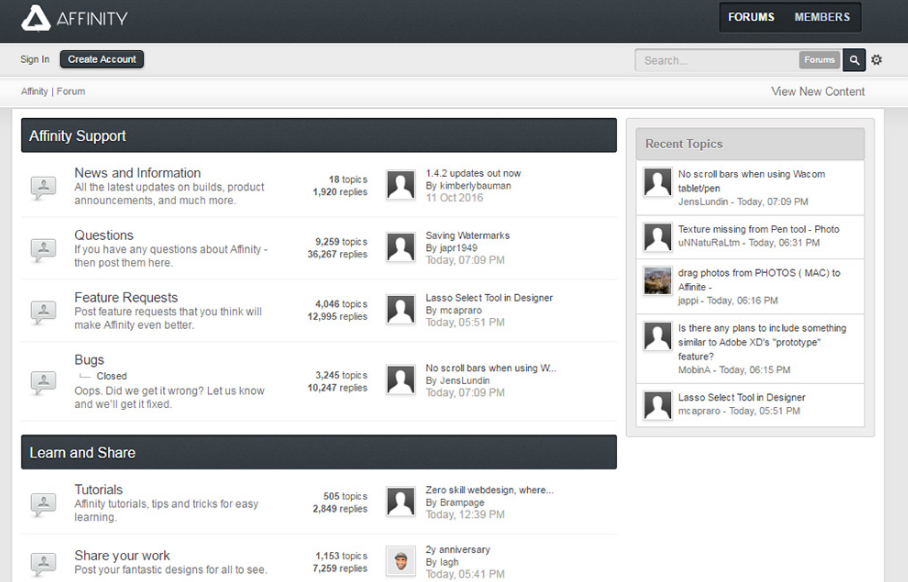Click jappi username in Recent Topics

(688, 301)
